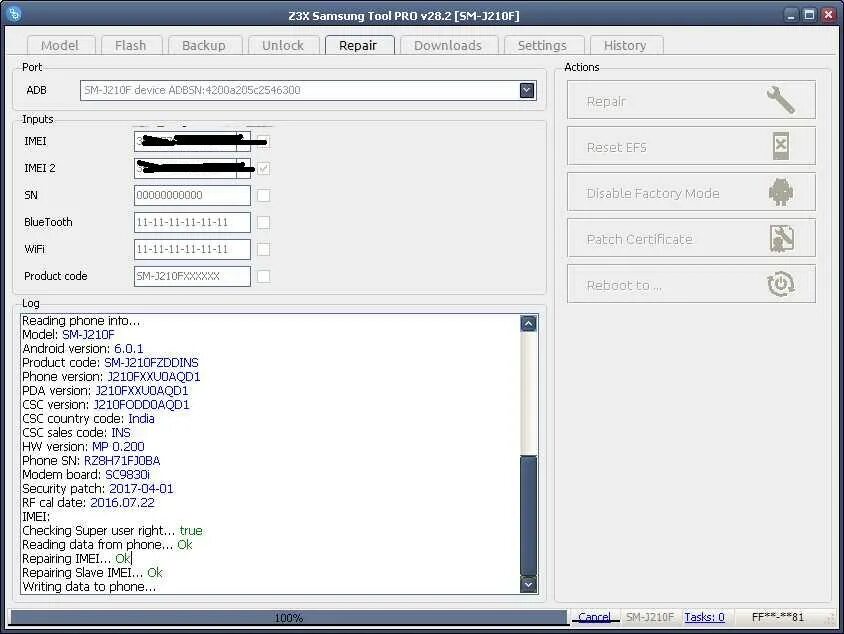Click the Cancel link in status bar
The height and width of the screenshot is (634, 844).
point(595,617)
